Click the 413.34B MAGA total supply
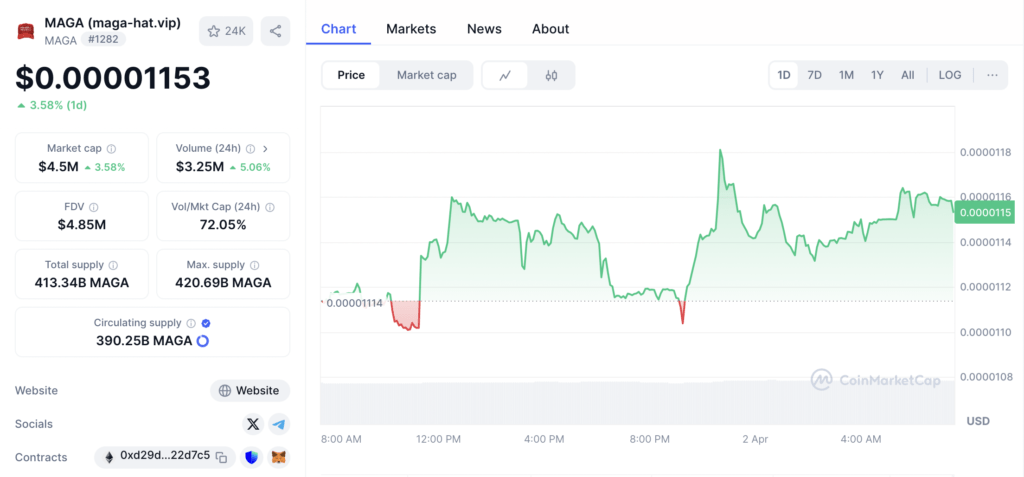Screen dimensions: 1024x477 [x=82, y=283]
